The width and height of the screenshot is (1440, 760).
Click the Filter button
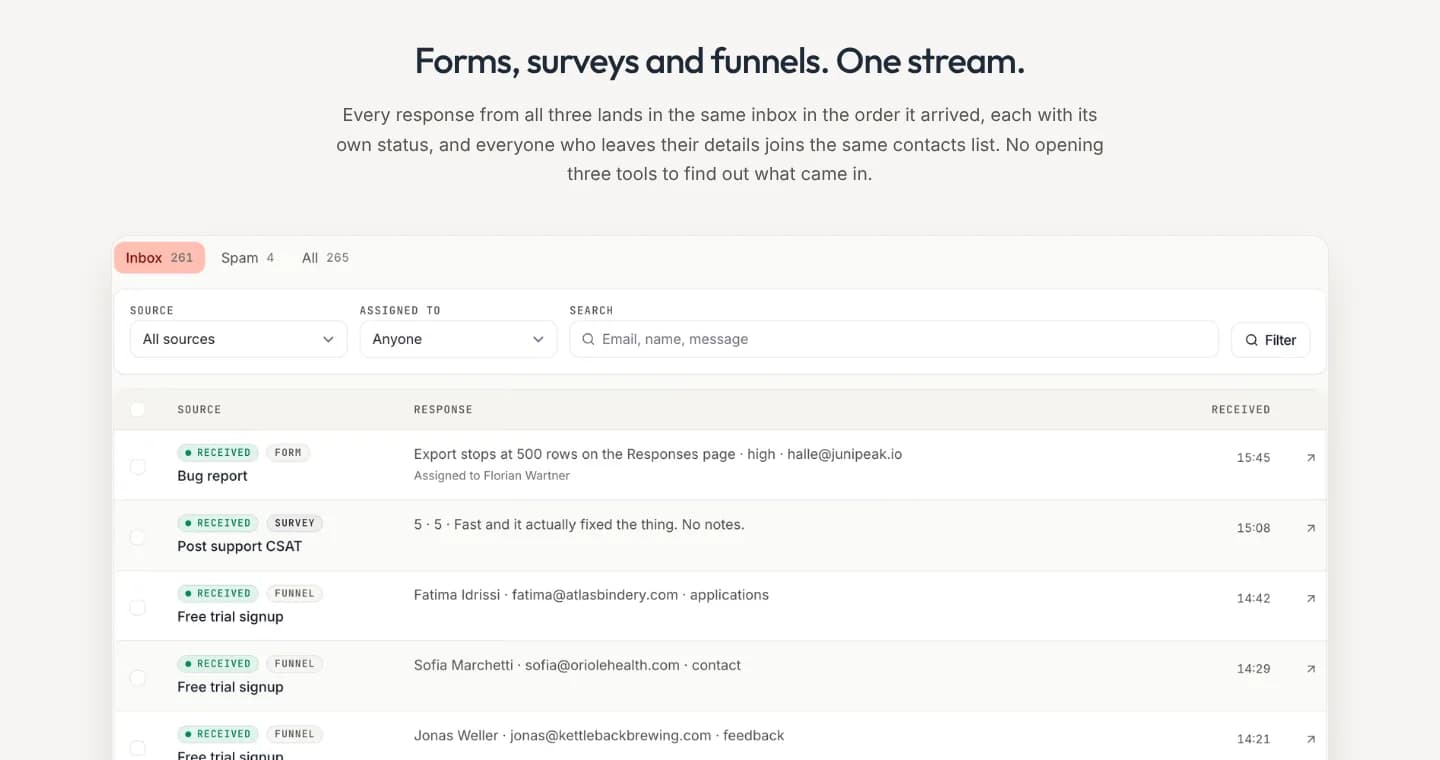1270,340
